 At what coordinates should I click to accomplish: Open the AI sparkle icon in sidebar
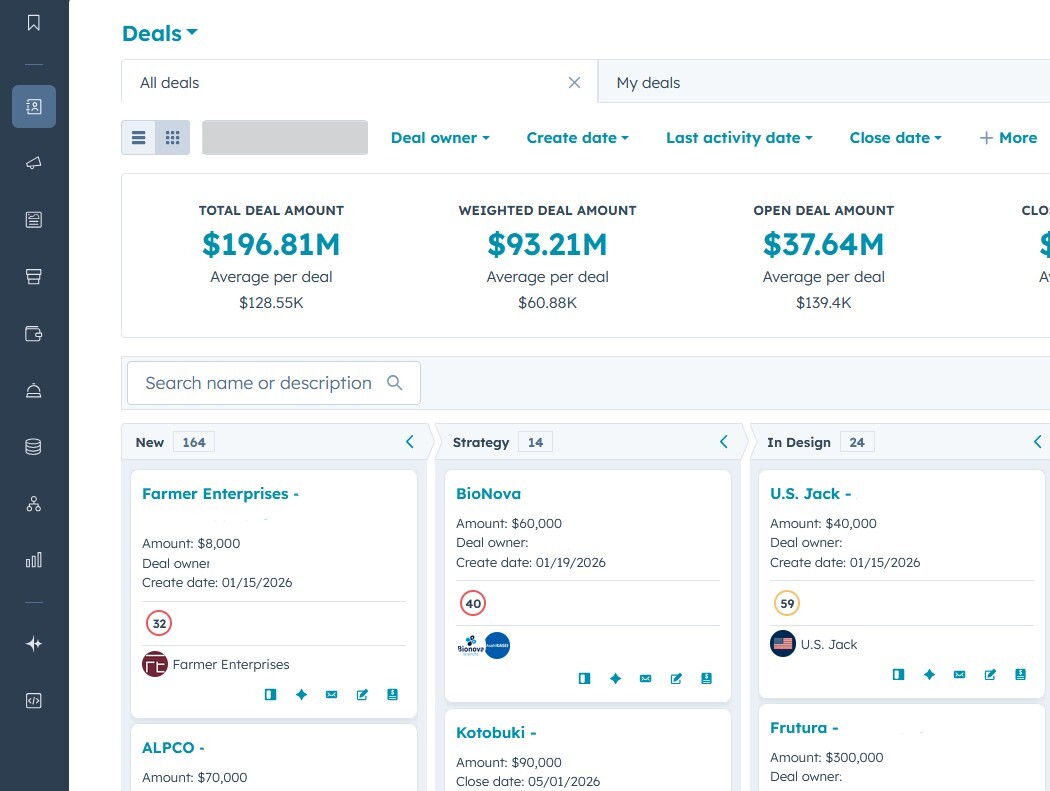point(34,644)
